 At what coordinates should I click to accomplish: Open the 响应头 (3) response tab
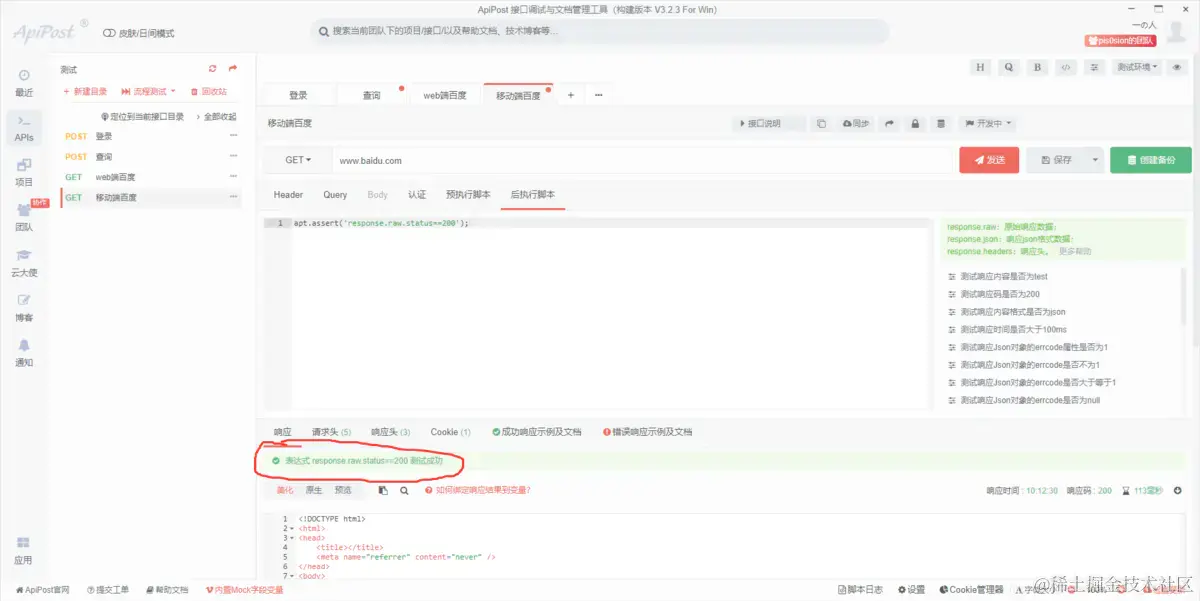point(390,432)
